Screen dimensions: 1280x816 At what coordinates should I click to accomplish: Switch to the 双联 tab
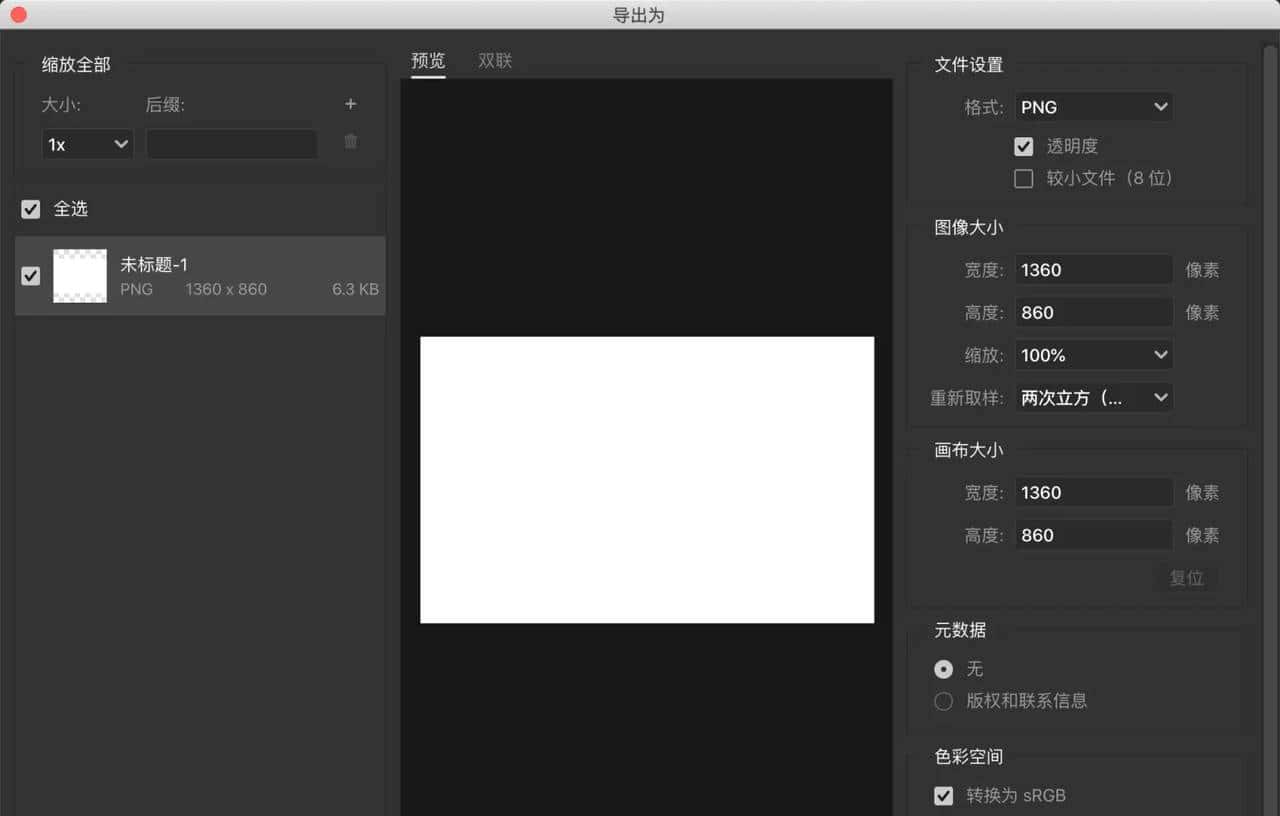(x=494, y=60)
